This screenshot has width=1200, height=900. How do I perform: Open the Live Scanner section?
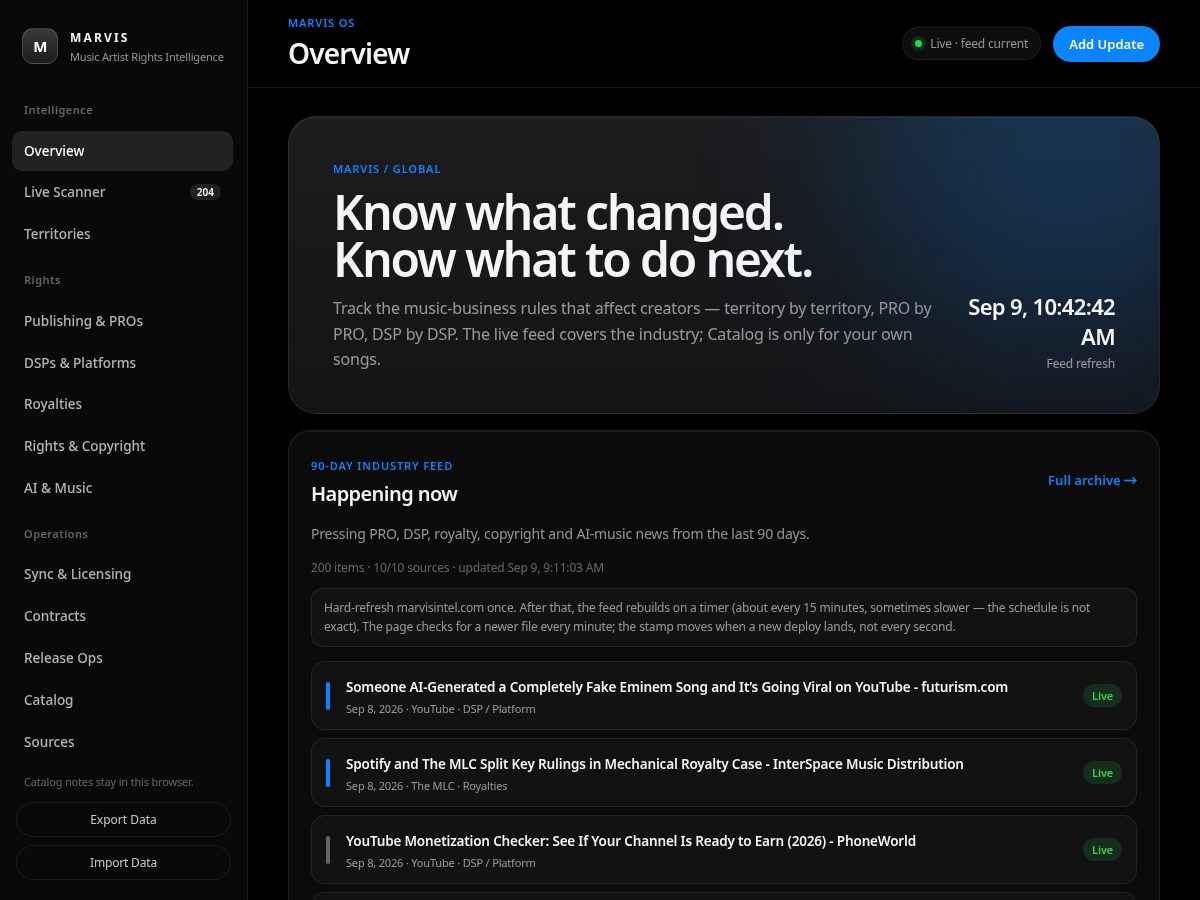click(122, 192)
